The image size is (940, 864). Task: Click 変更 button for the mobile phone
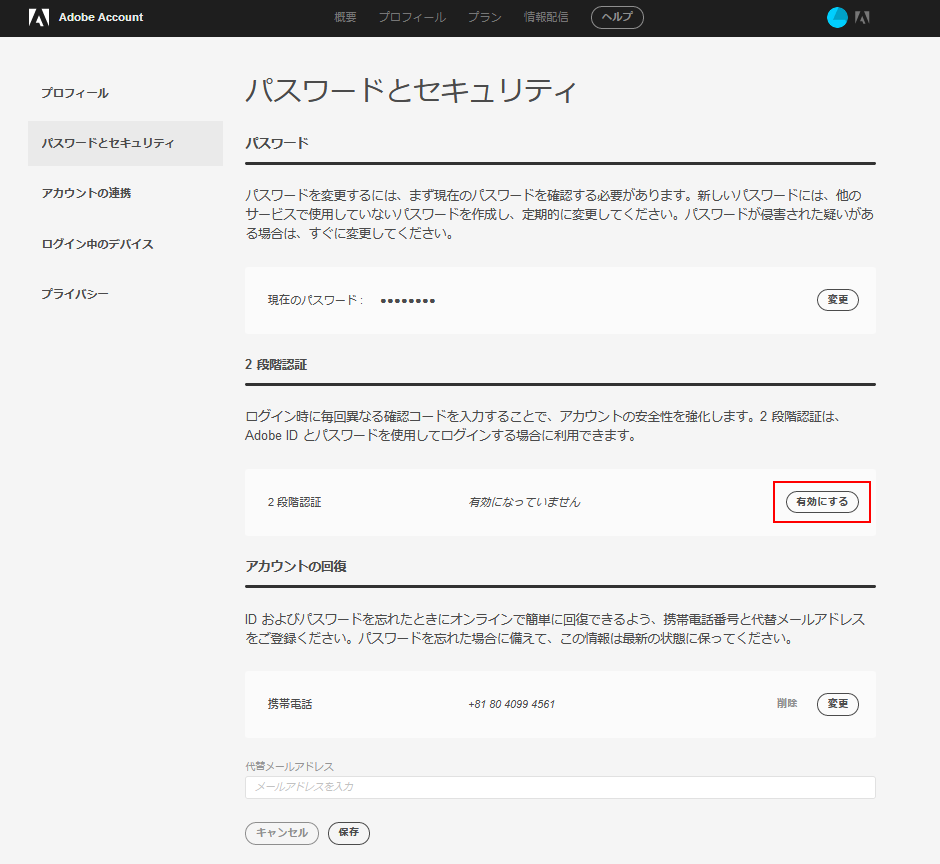point(837,704)
